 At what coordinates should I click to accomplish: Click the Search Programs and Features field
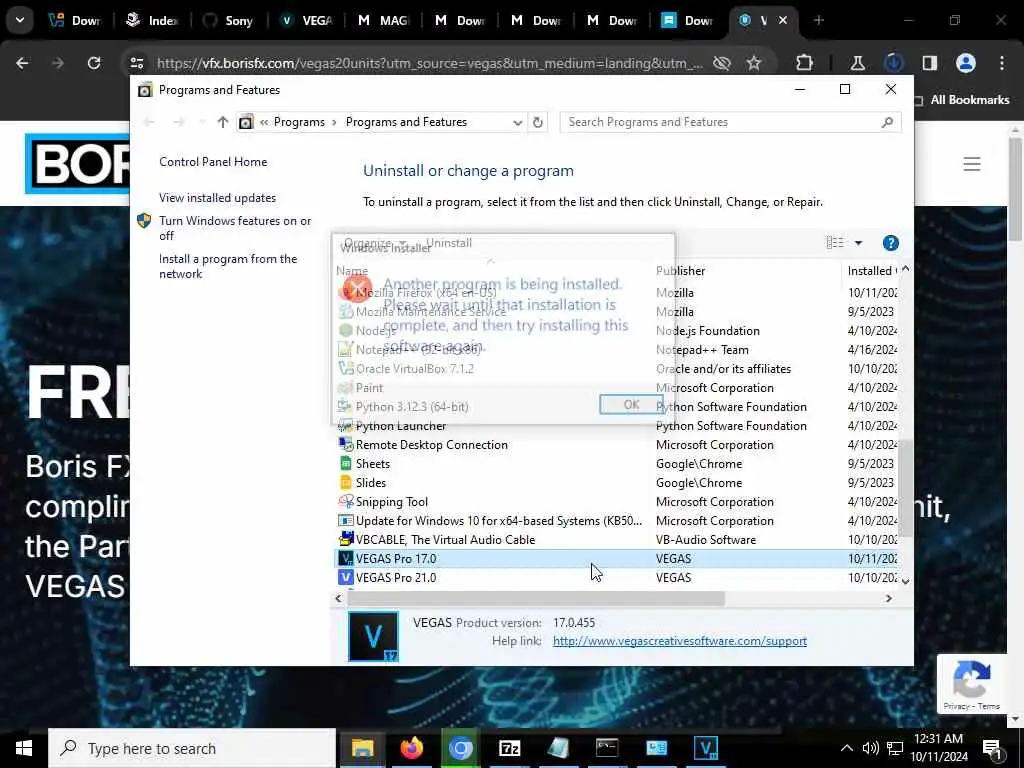730,122
